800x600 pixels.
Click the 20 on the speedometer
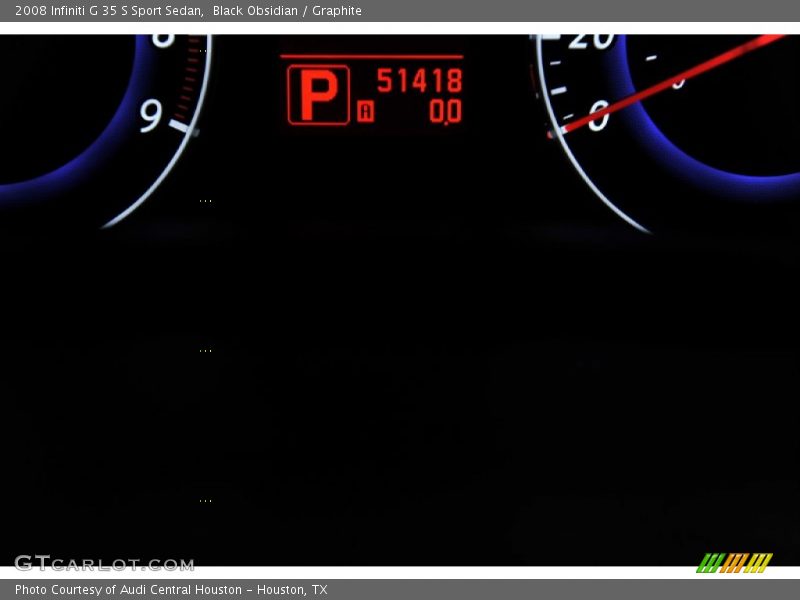pos(592,40)
